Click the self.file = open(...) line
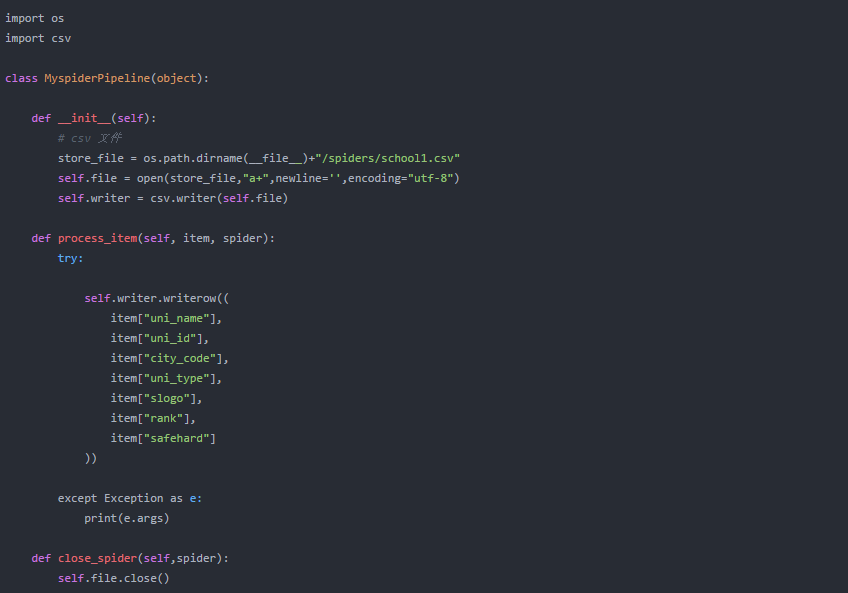This screenshot has height=593, width=848. click(259, 179)
